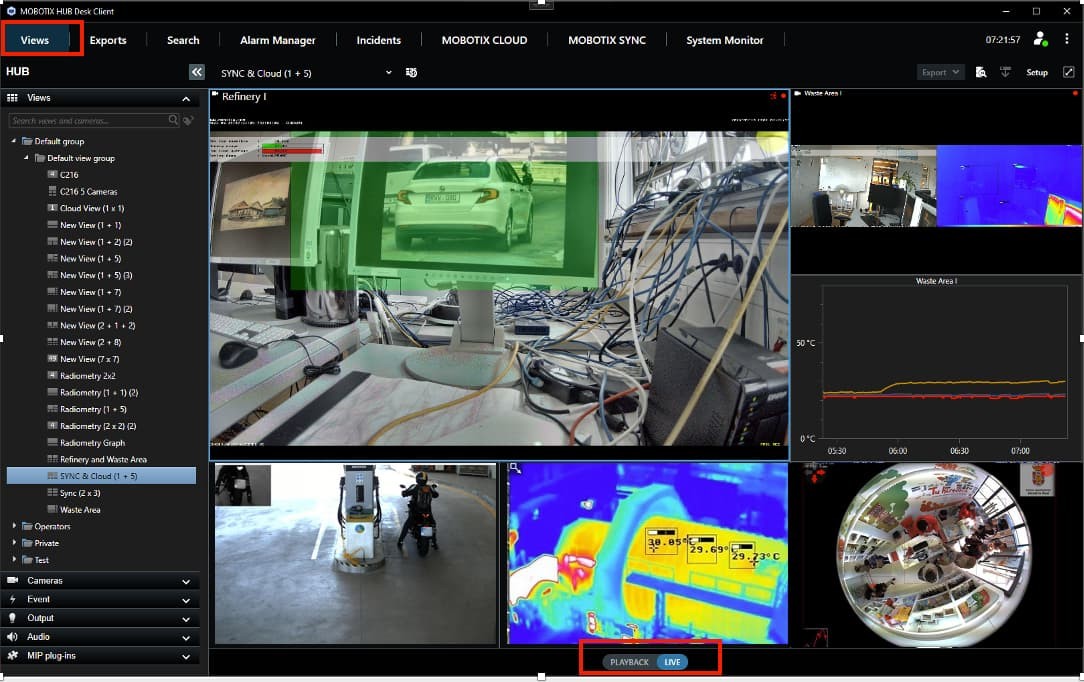
Task: Open the Views tab
Action: [x=35, y=40]
